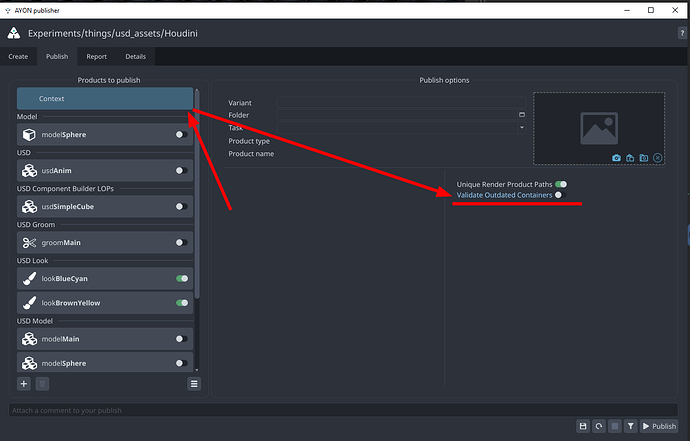
Task: Click the scroll down arrow of products list
Action: click(x=197, y=370)
